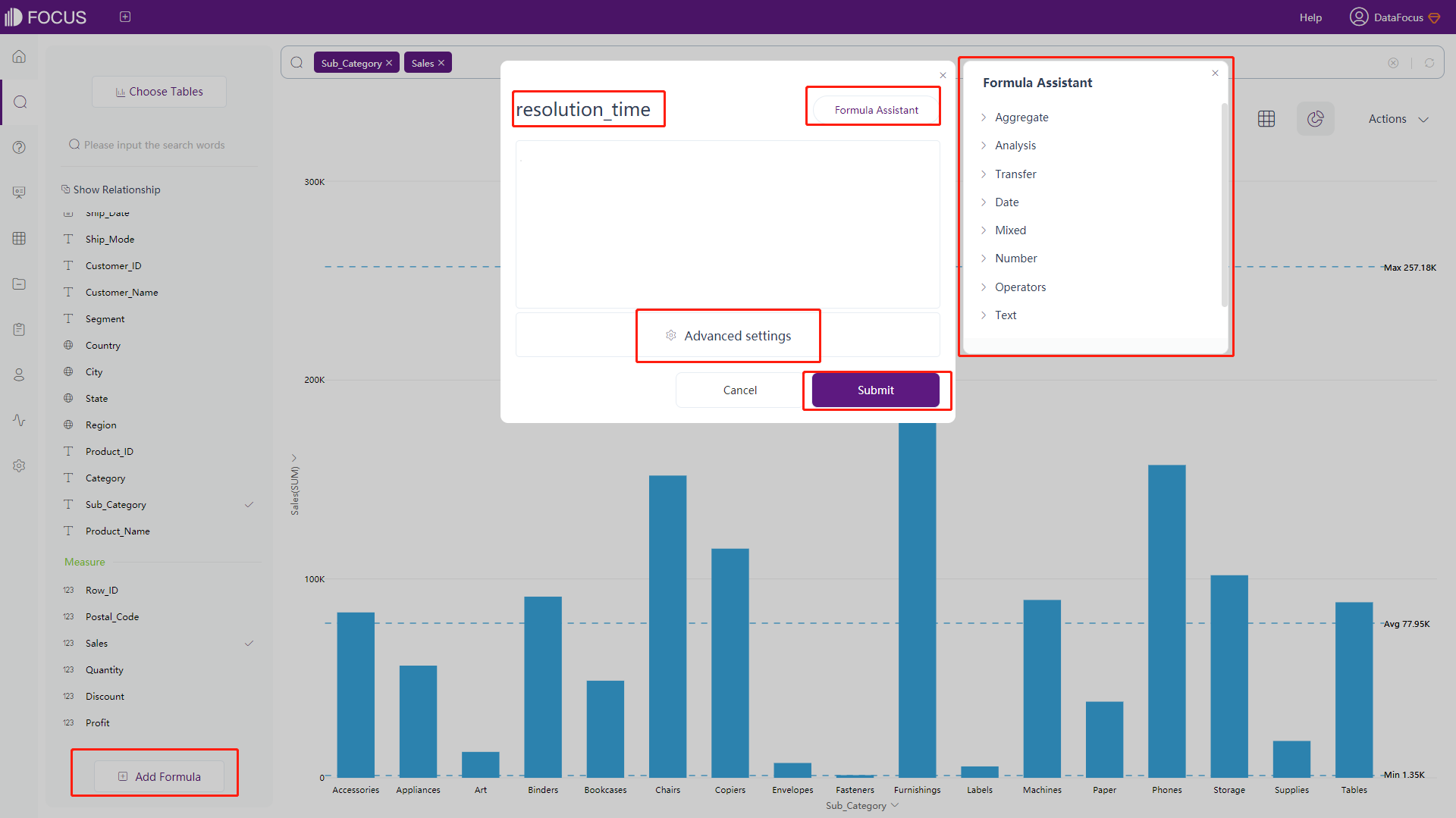Expand the Analysis formula group
The width and height of the screenshot is (1456, 818).
point(984,146)
